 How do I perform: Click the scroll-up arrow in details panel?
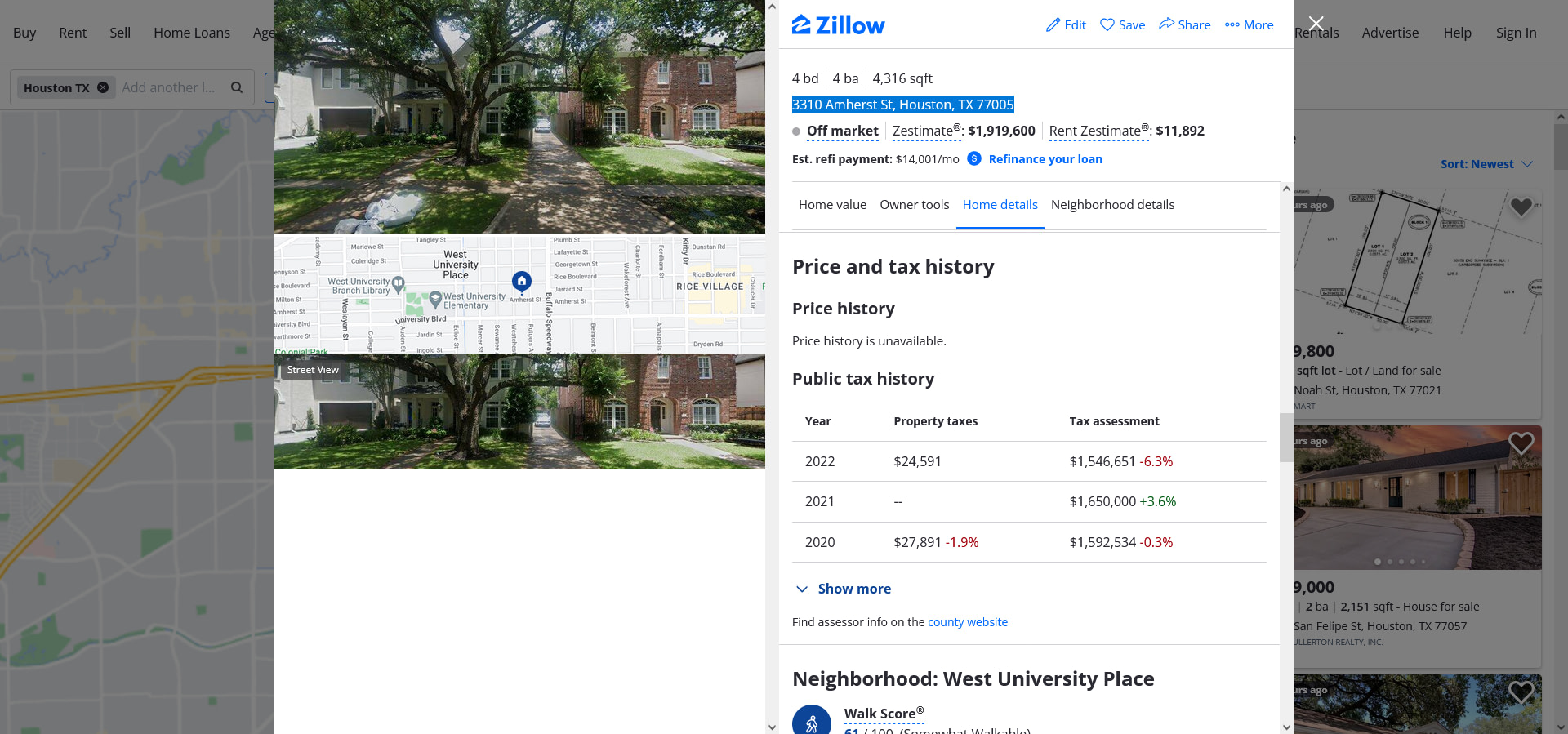(x=1286, y=189)
